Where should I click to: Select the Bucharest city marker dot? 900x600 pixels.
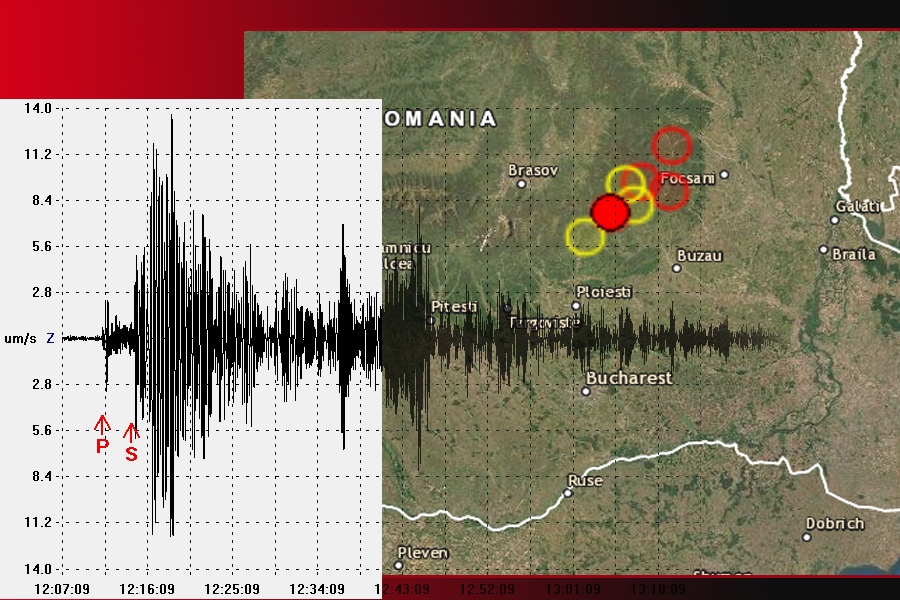(586, 391)
